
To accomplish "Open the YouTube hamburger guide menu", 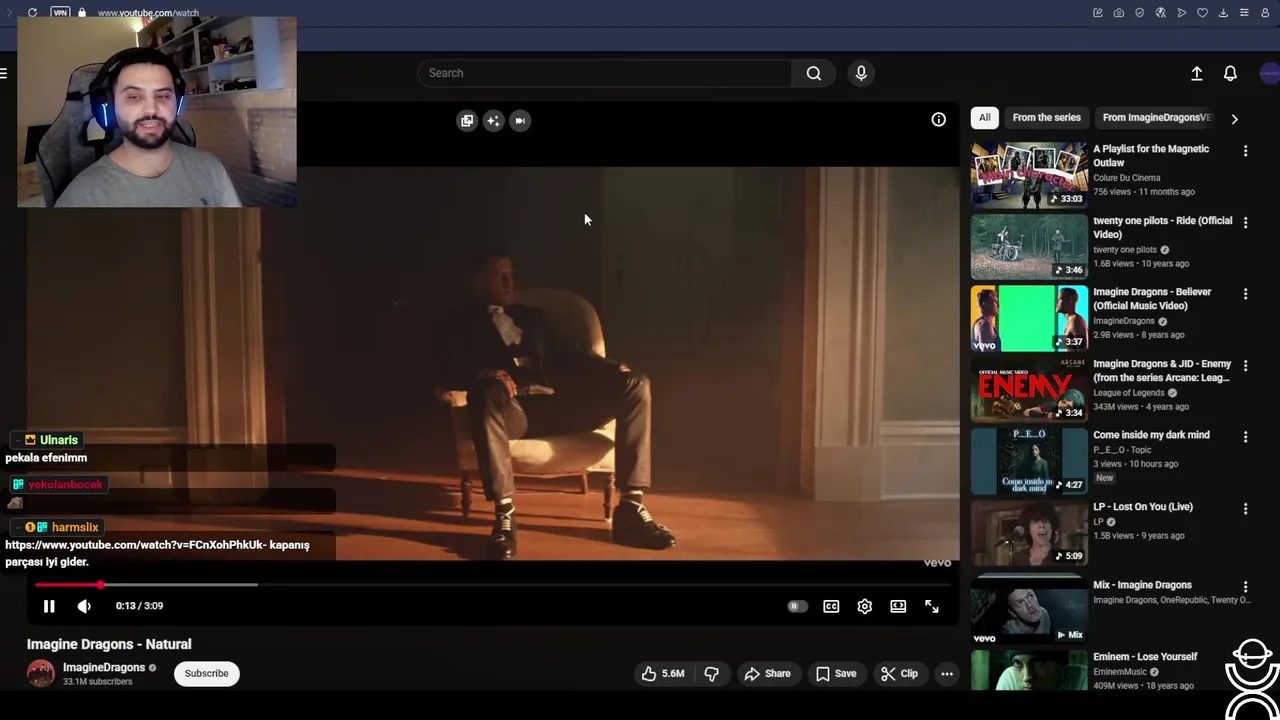I will [4, 73].
